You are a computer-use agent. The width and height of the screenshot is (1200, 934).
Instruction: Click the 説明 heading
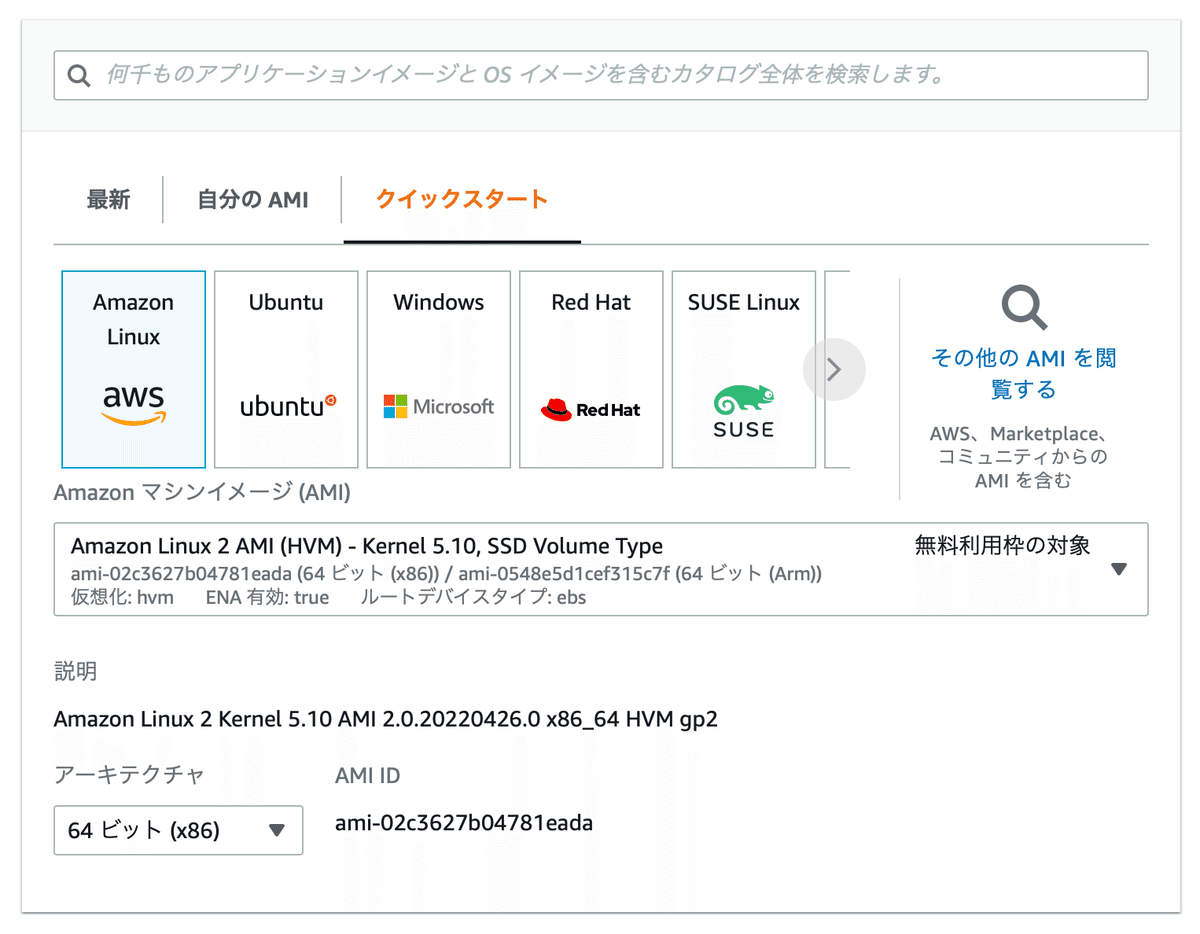coord(75,670)
